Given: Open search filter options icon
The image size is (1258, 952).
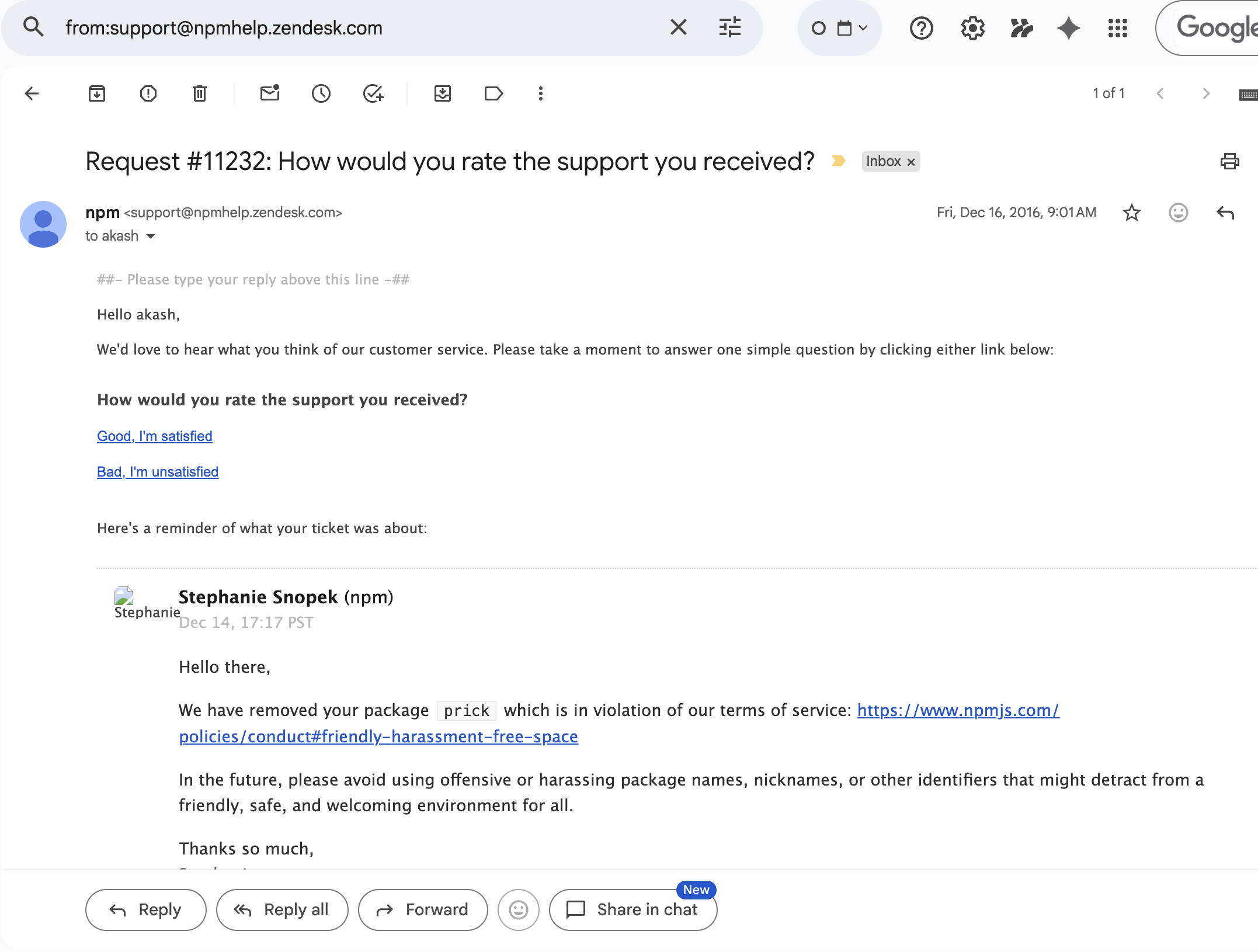Looking at the screenshot, I should [x=729, y=27].
